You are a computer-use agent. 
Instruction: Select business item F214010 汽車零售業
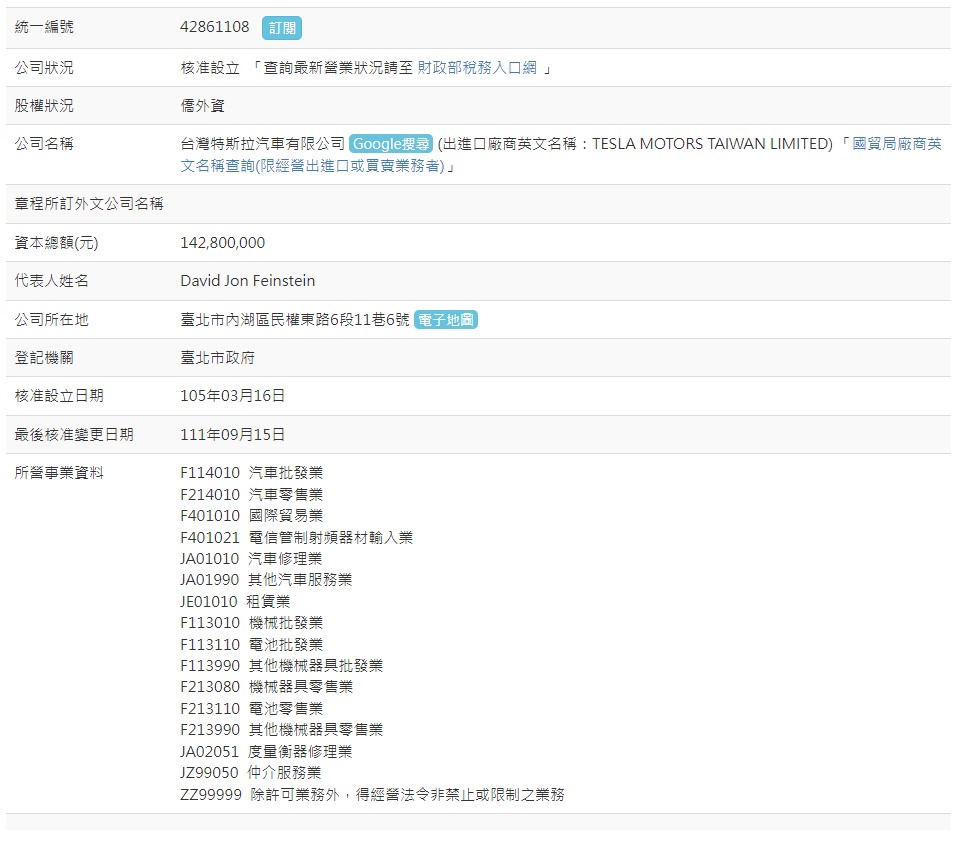pos(251,494)
